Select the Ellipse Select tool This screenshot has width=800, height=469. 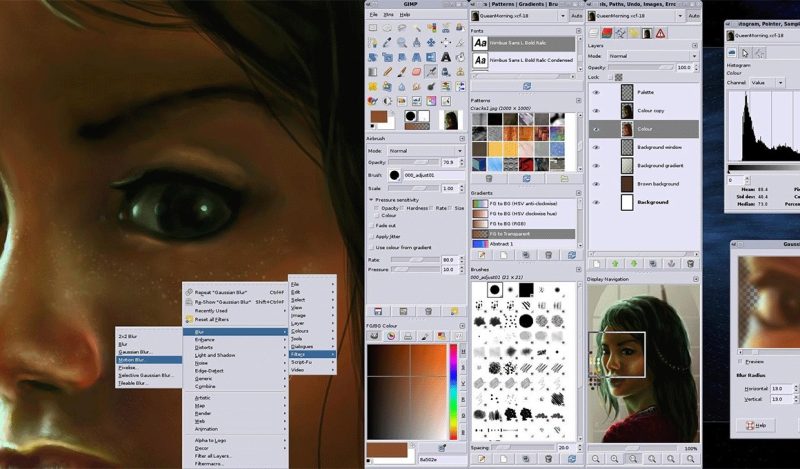(387, 28)
